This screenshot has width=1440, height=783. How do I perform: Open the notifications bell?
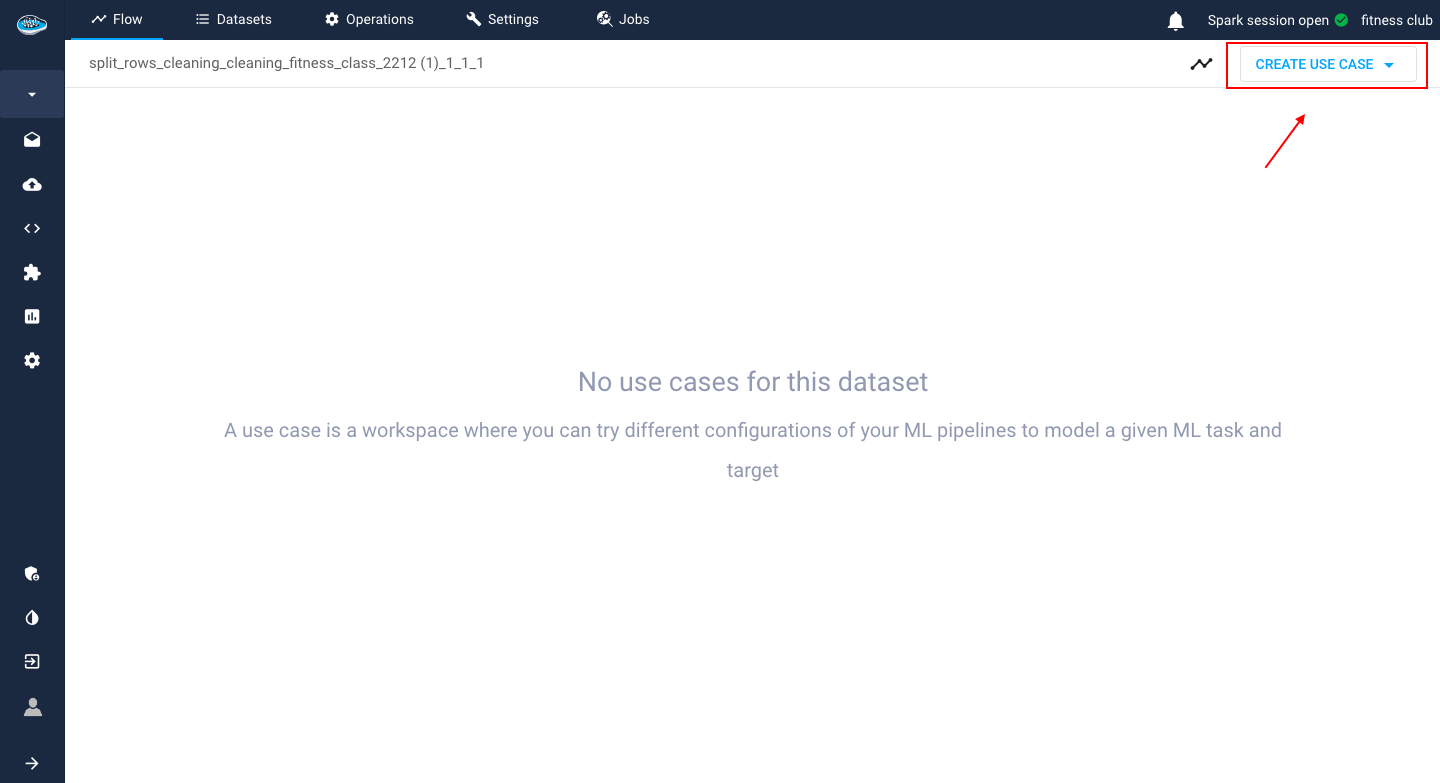[x=1176, y=21]
